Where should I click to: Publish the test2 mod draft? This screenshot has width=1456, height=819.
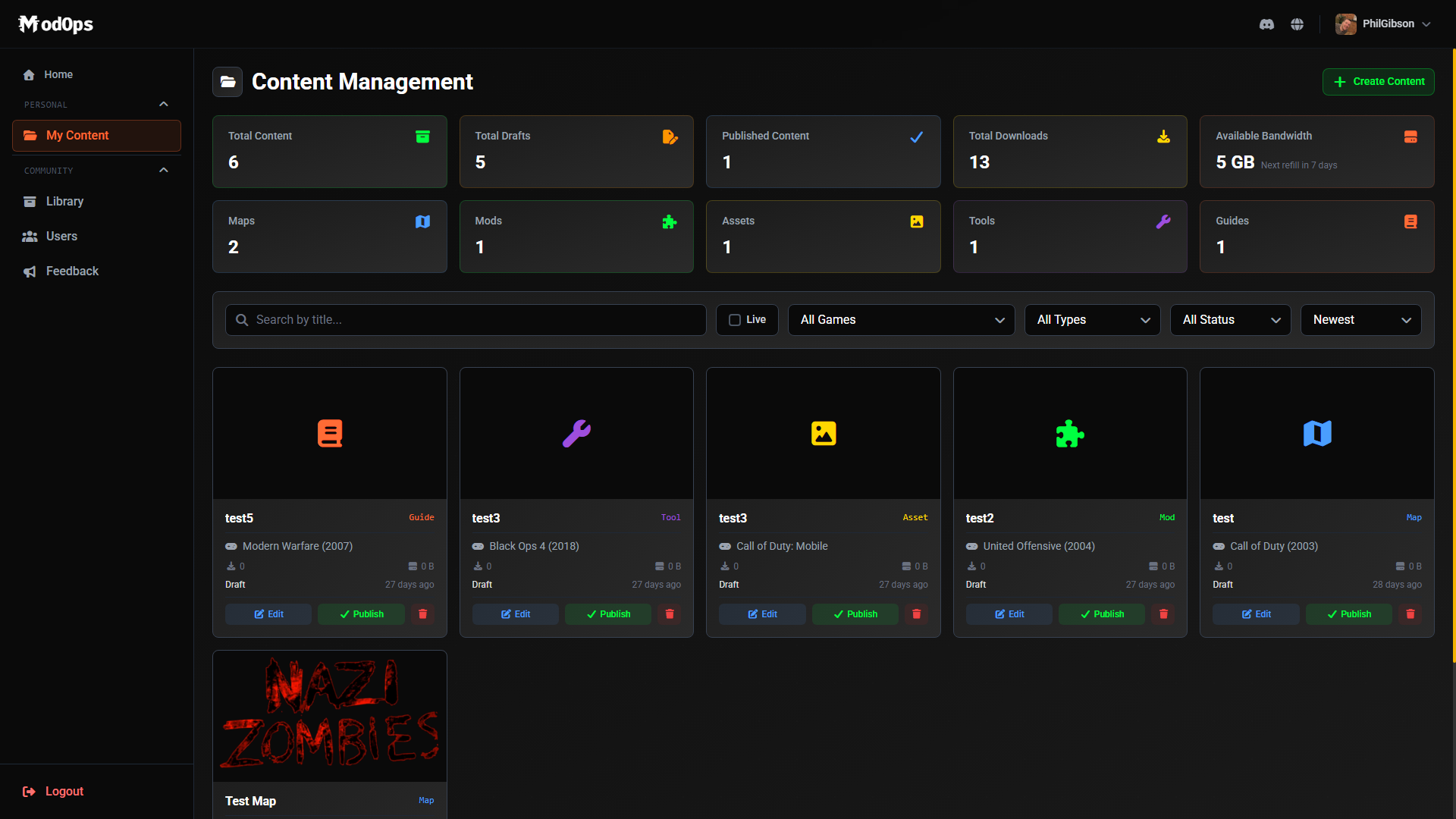(1101, 614)
